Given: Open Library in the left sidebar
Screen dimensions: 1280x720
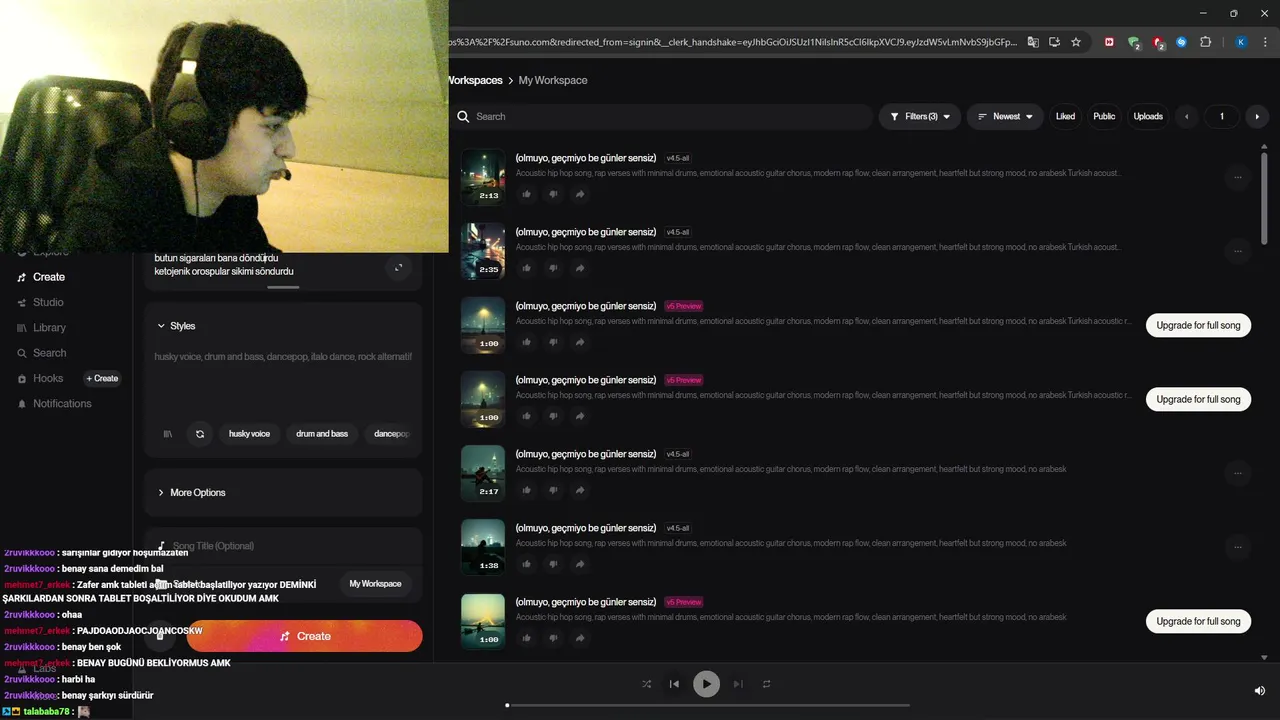Looking at the screenshot, I should [x=49, y=328].
